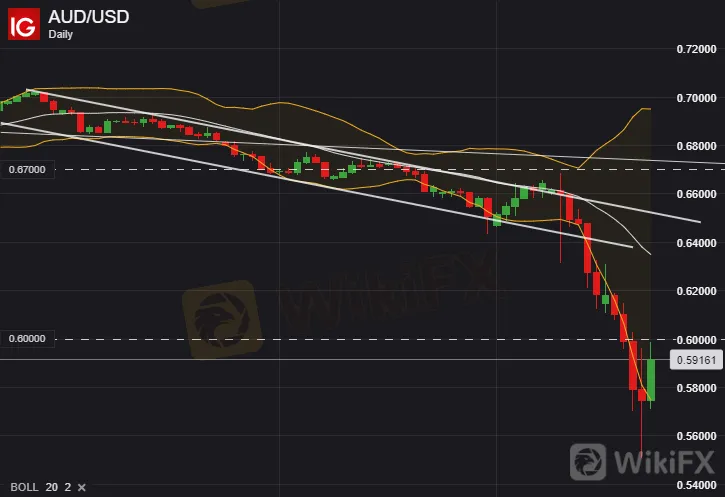The width and height of the screenshot is (725, 497).
Task: Click the IG logo icon
Action: (24, 25)
